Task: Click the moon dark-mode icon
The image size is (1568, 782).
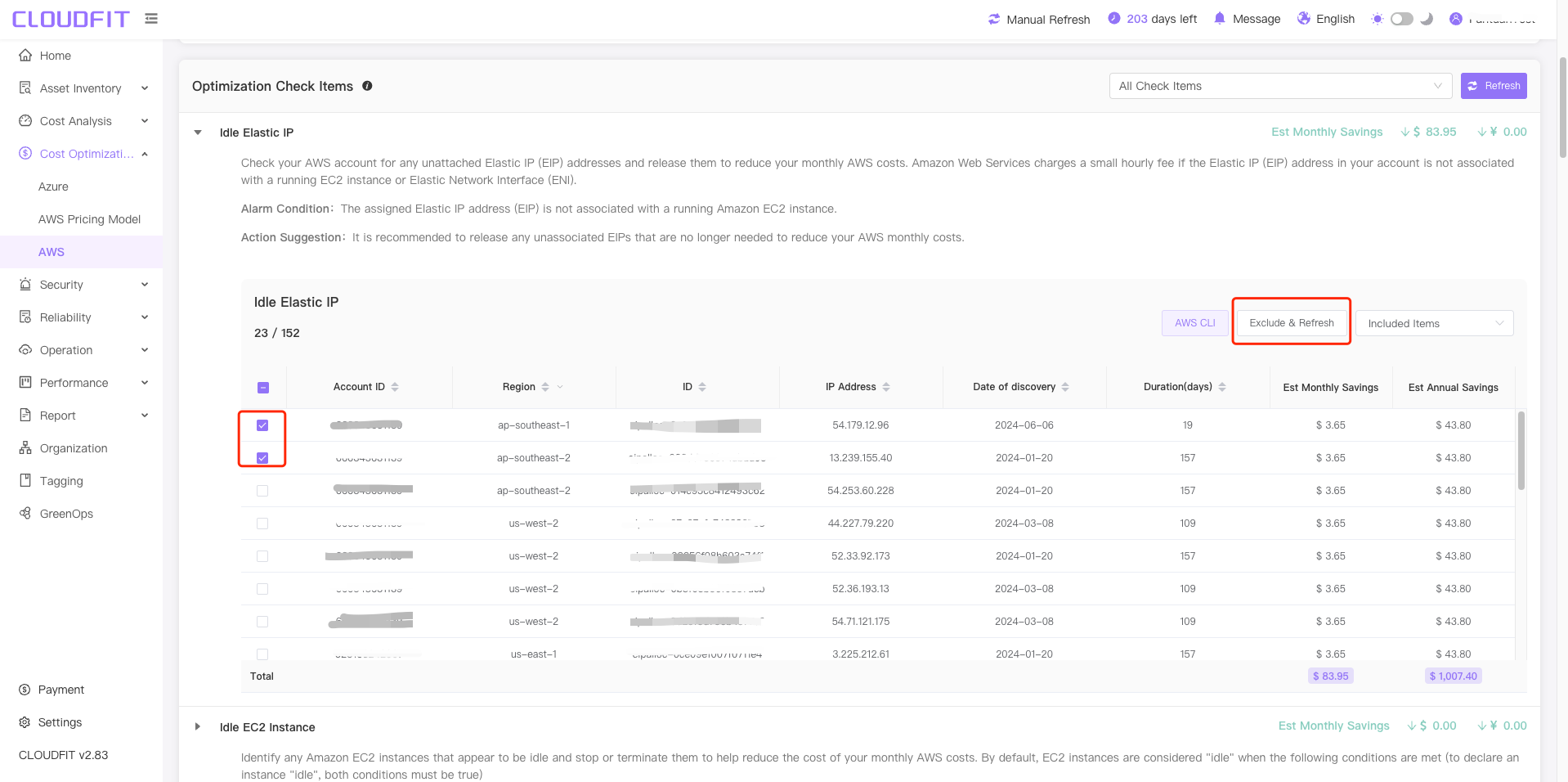Action: 1427,19
